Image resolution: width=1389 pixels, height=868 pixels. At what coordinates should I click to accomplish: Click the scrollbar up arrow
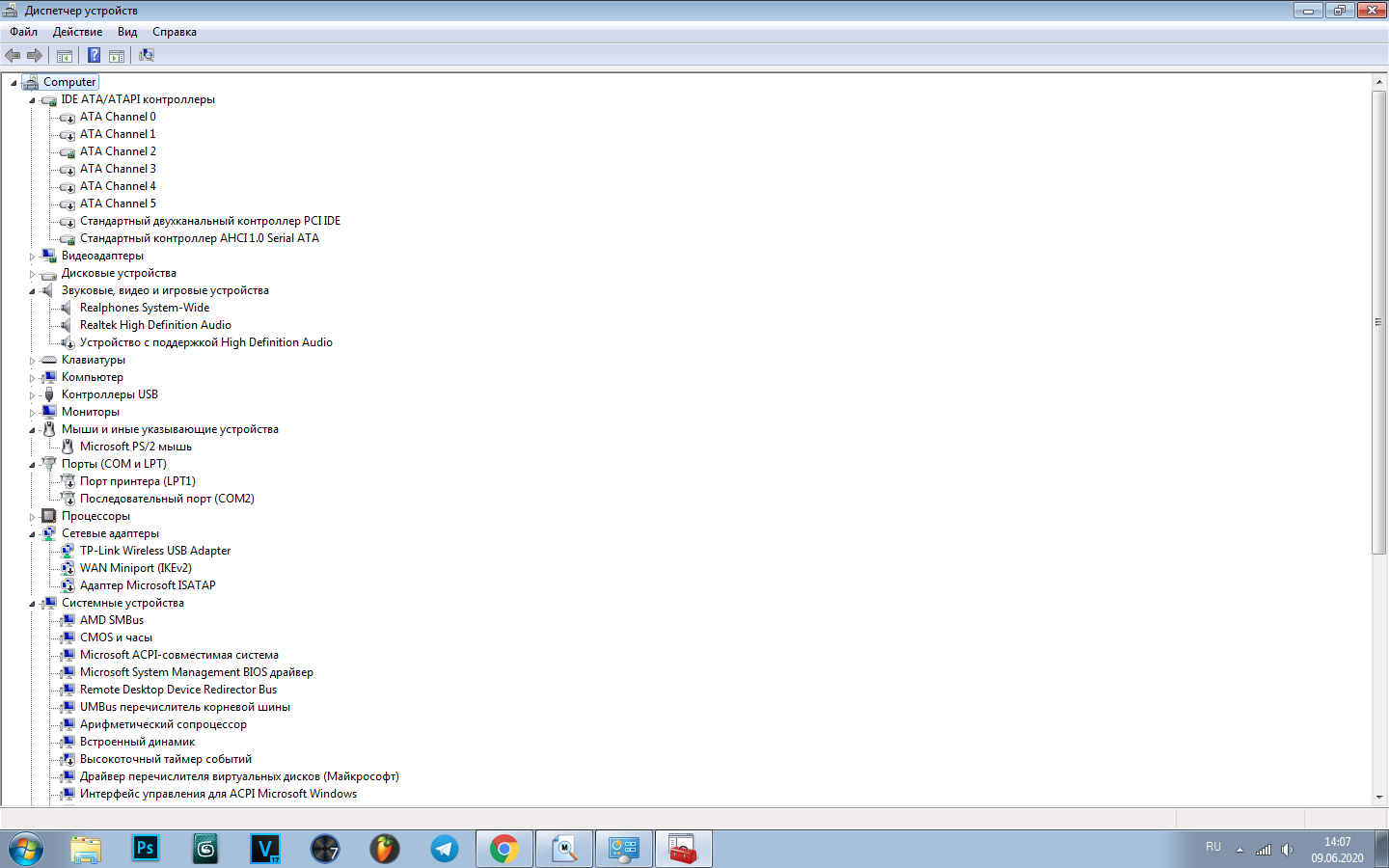1378,82
